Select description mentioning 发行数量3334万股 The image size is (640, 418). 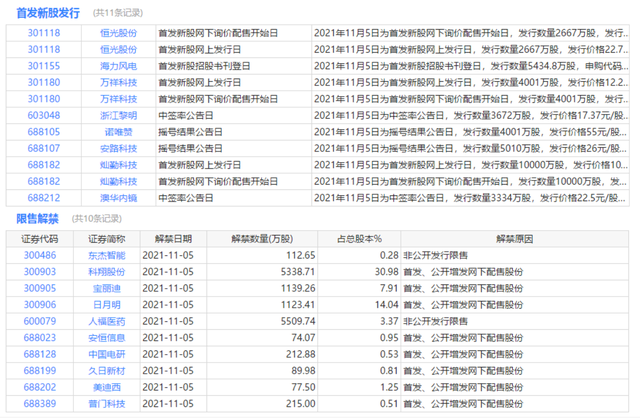tap(470, 198)
